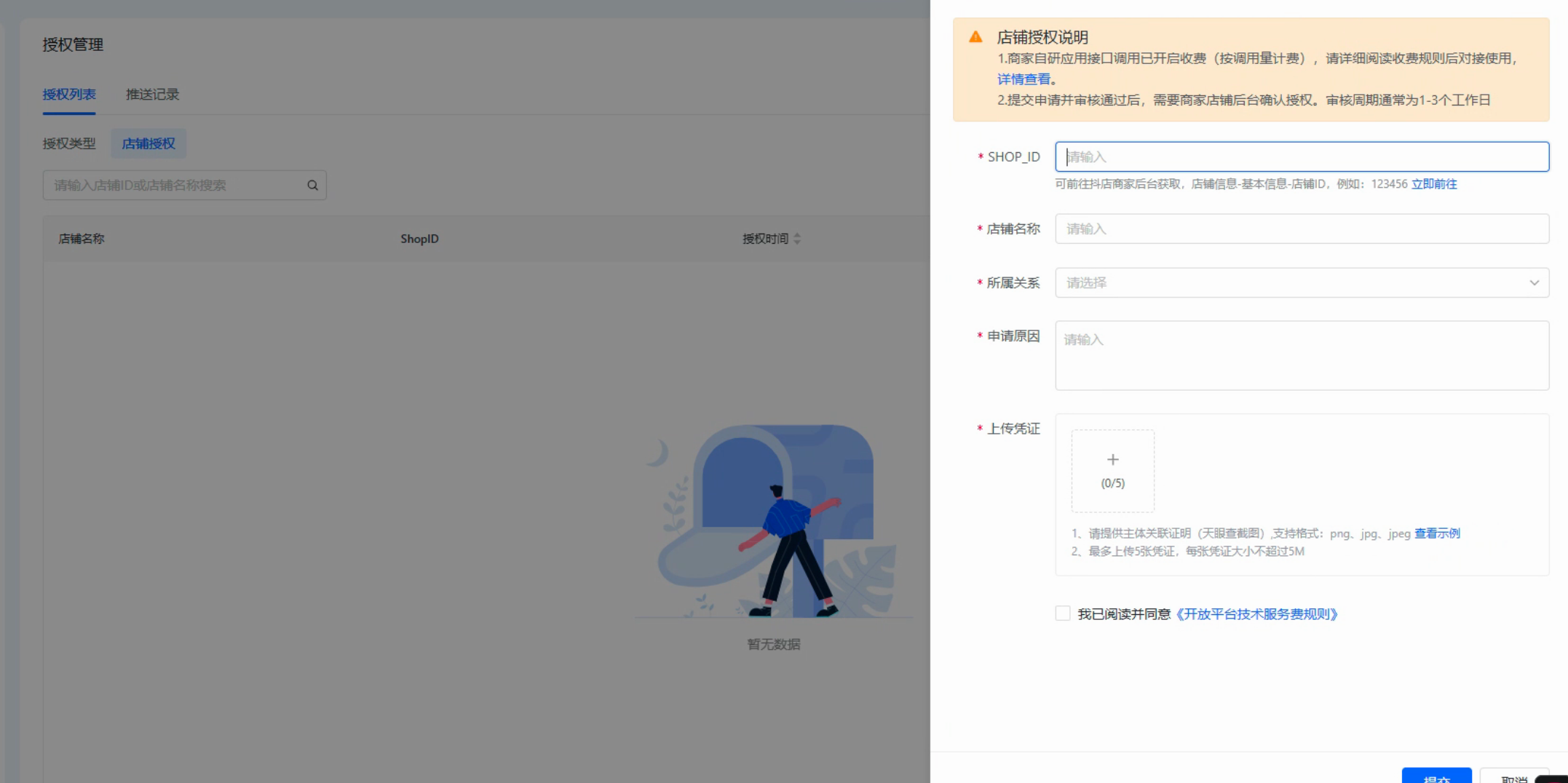Click the magnifier search icon in shop search
Viewport: 1568px width, 783px height.
click(312, 186)
